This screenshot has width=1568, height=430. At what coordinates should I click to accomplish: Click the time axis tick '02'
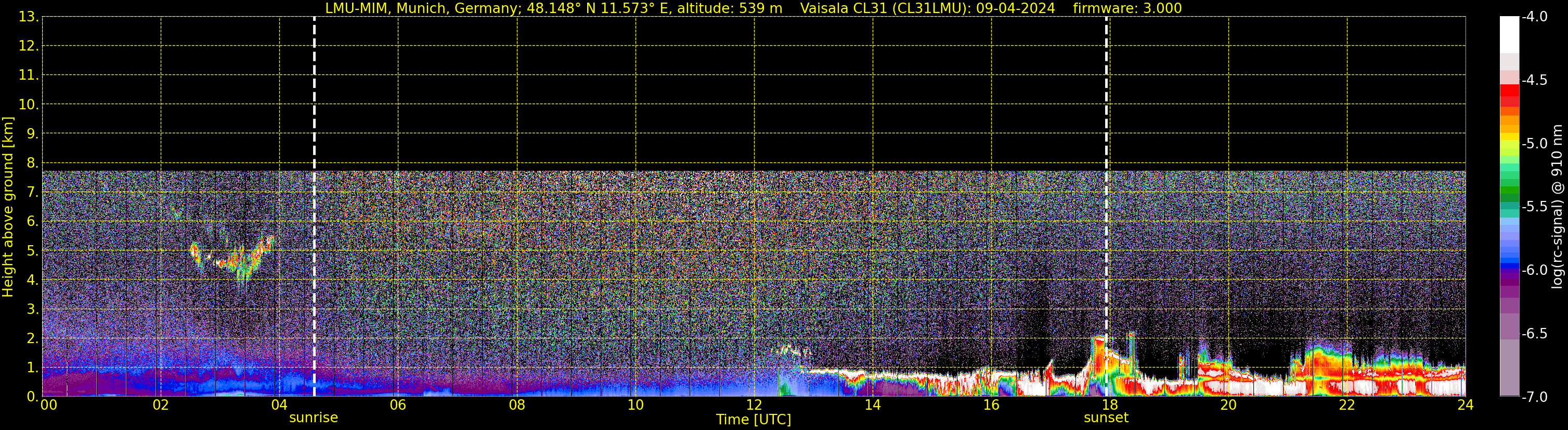161,405
